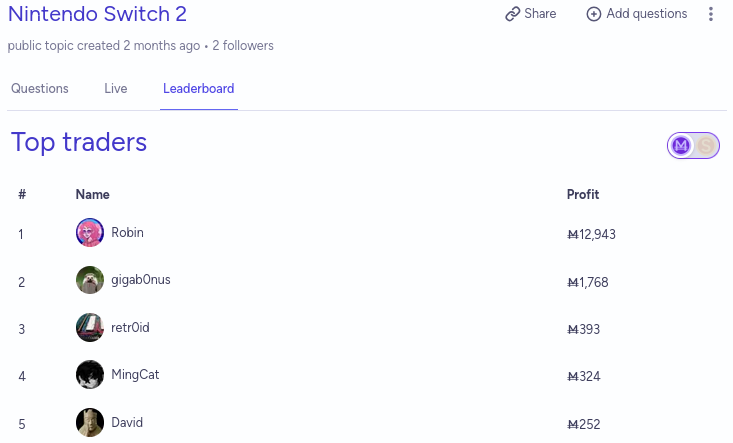Switch to the sweepcash currency toggle
733x443 pixels.
point(707,146)
